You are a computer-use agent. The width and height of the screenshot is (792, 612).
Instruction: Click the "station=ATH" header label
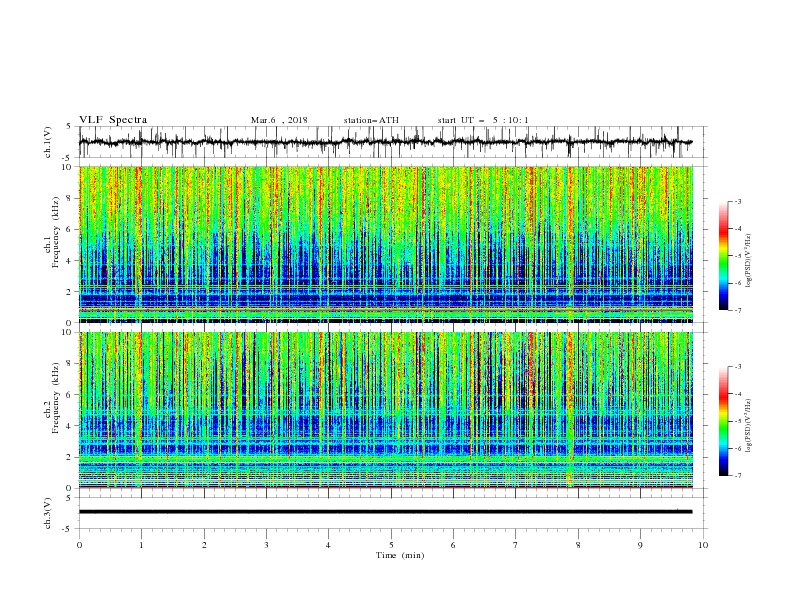[x=371, y=120]
